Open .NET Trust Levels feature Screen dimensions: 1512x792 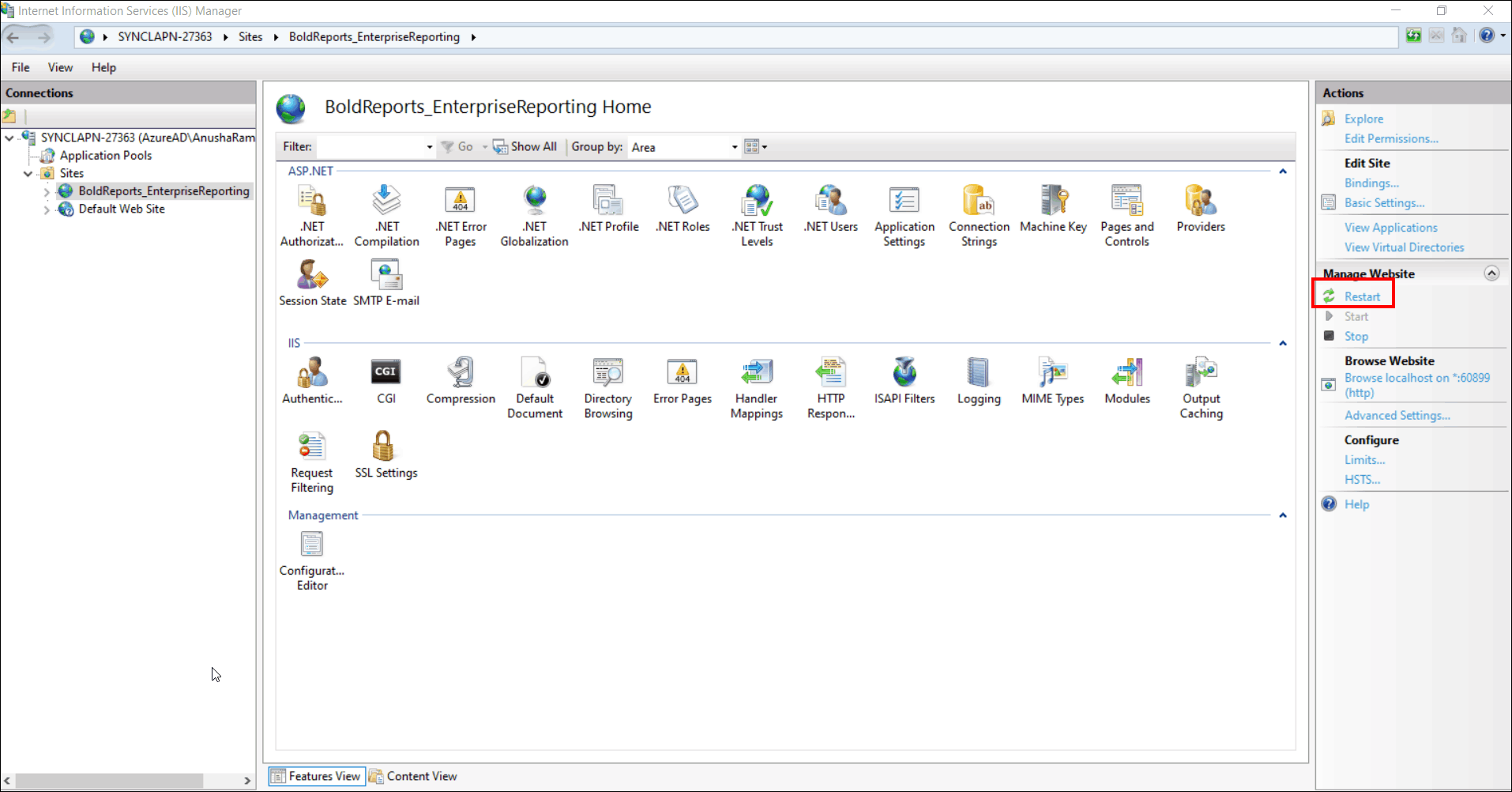pyautogui.click(x=757, y=215)
